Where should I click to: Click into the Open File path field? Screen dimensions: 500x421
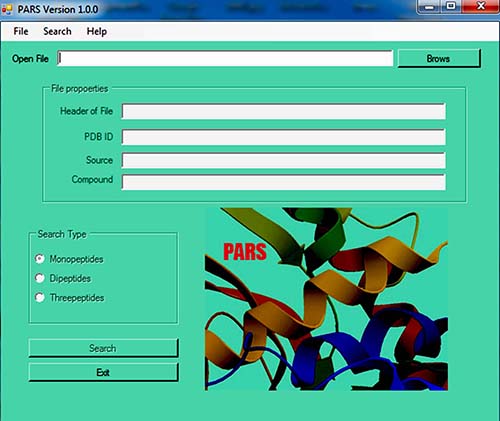click(x=225, y=58)
